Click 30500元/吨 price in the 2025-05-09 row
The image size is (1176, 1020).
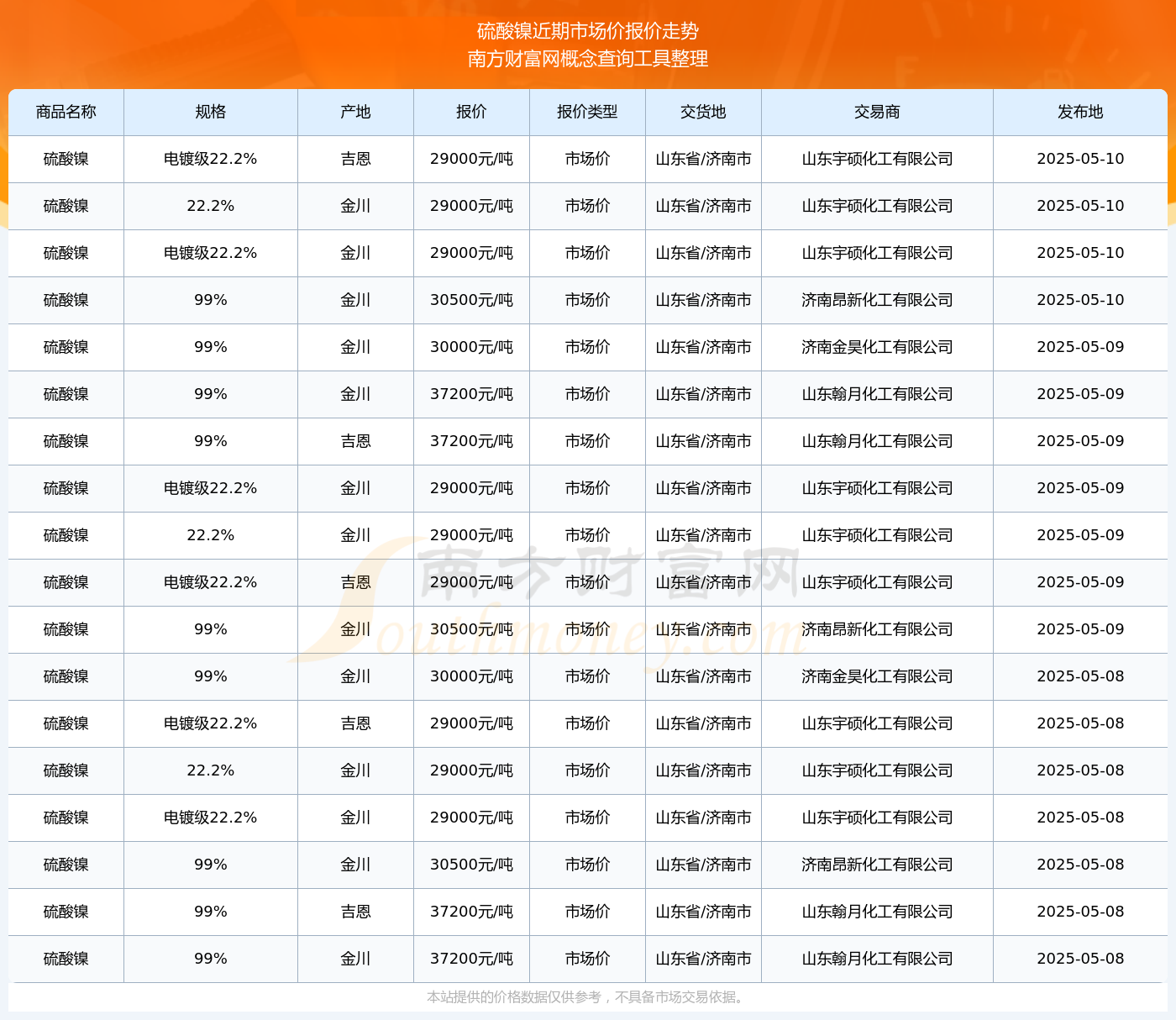point(472,629)
